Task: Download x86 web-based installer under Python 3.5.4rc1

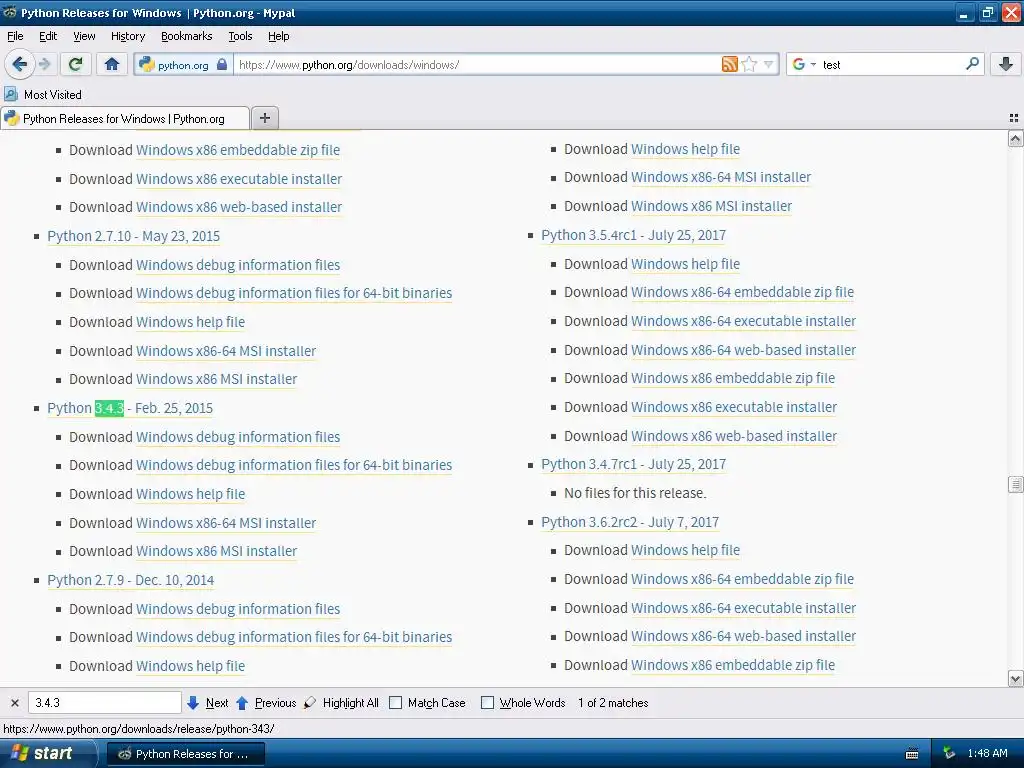Action: [x=734, y=436]
